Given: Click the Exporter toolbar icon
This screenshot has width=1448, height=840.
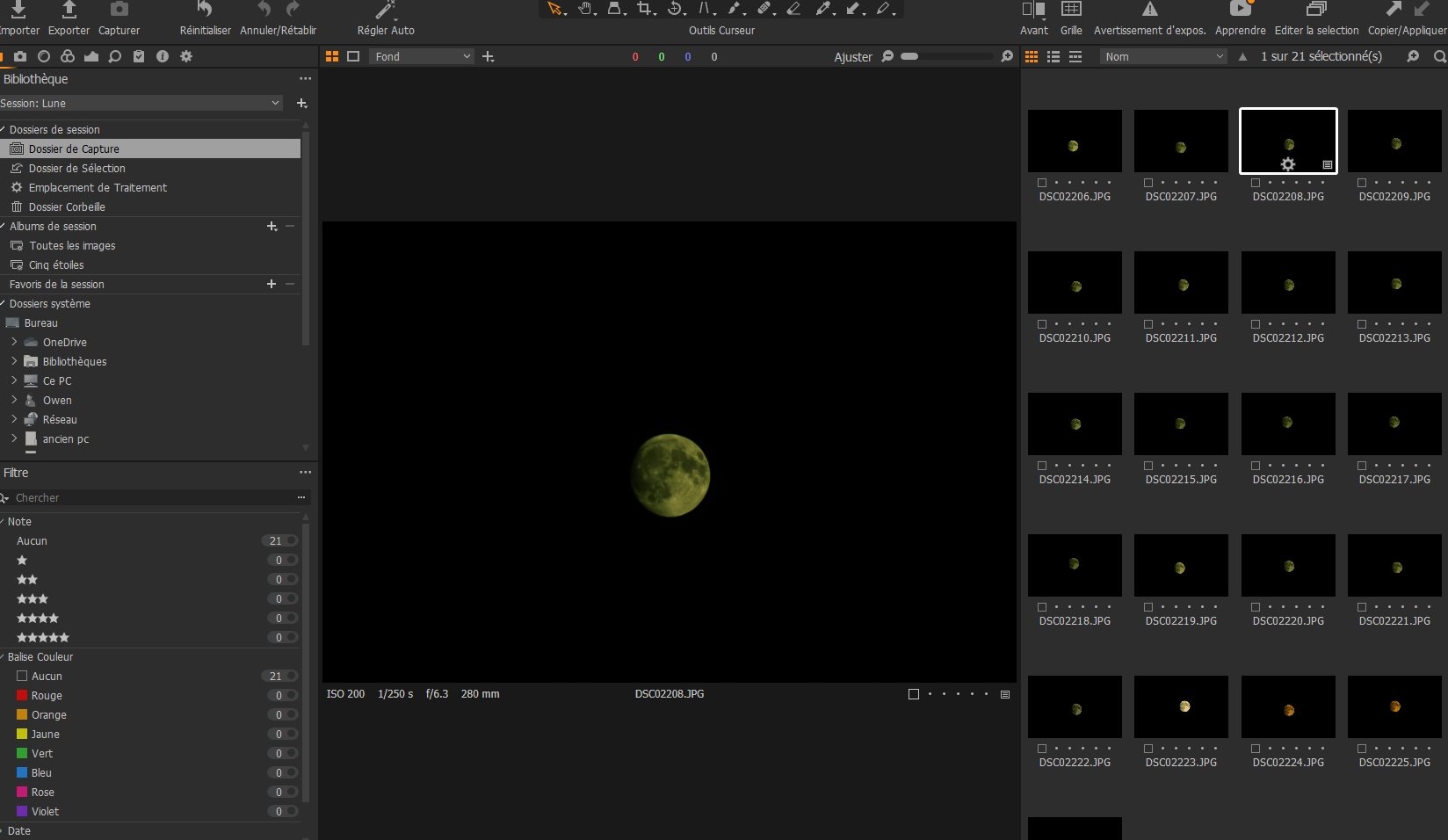Looking at the screenshot, I should tap(69, 10).
